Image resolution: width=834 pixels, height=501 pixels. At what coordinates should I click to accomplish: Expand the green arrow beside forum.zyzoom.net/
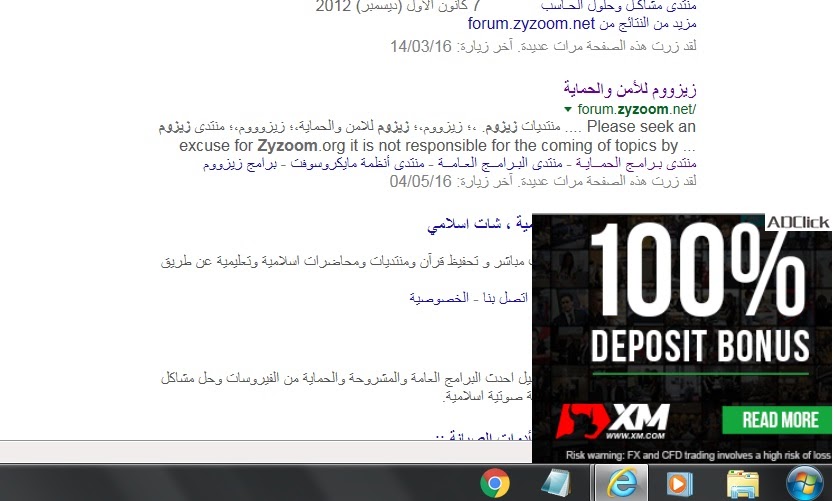[568, 110]
